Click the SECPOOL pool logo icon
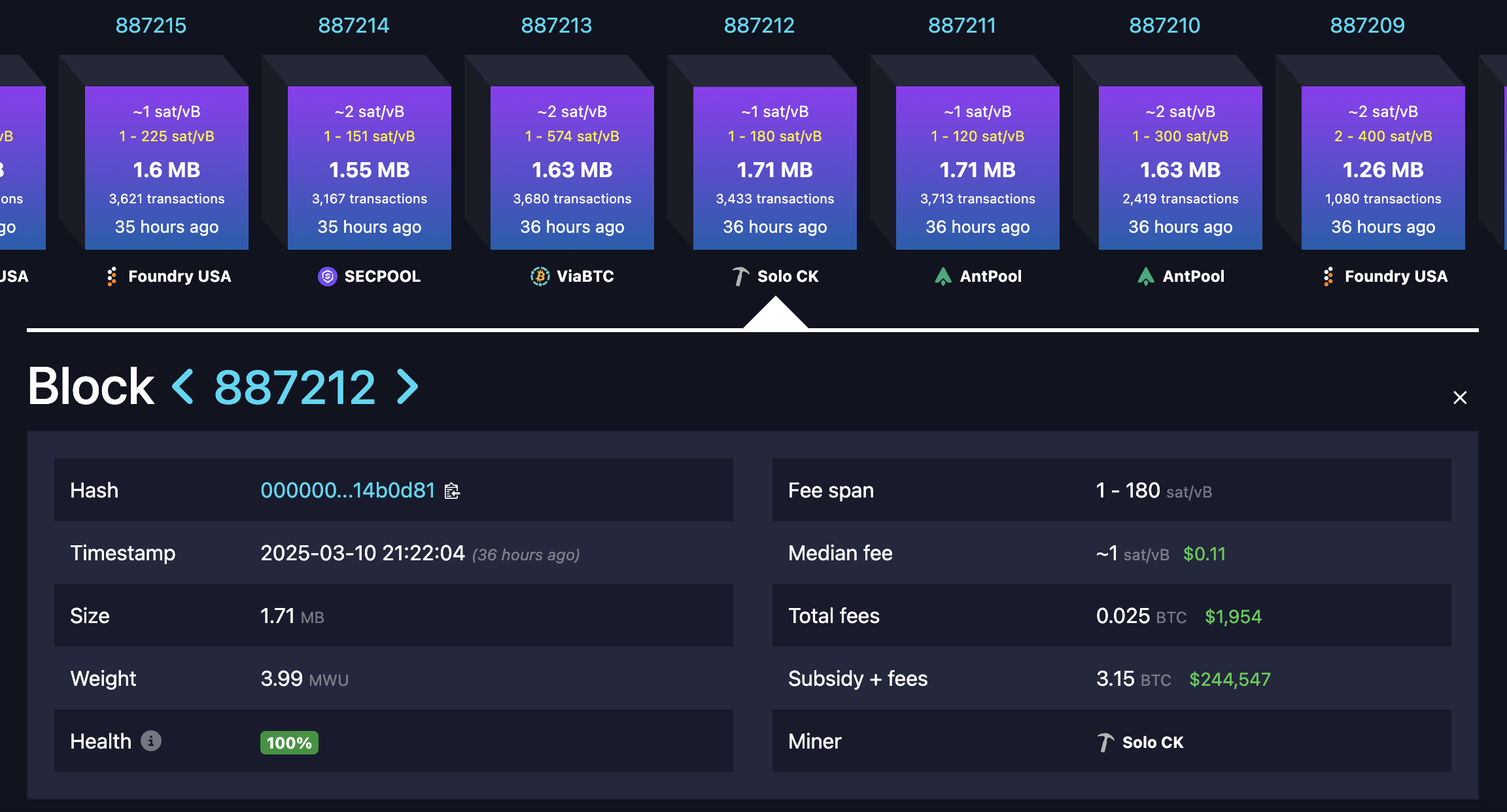The image size is (1507, 812). pyautogui.click(x=327, y=277)
